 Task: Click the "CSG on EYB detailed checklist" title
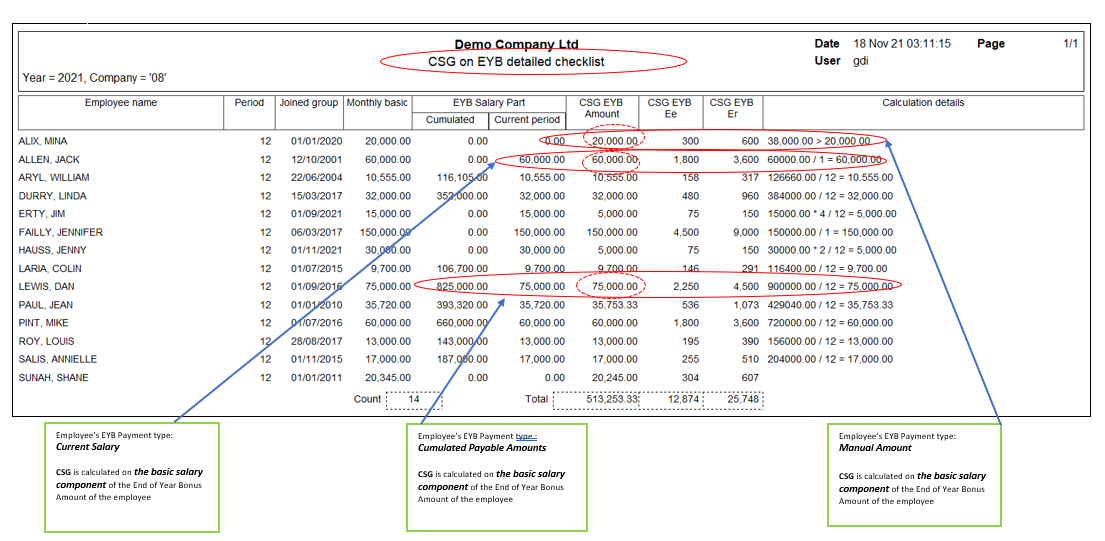point(516,62)
